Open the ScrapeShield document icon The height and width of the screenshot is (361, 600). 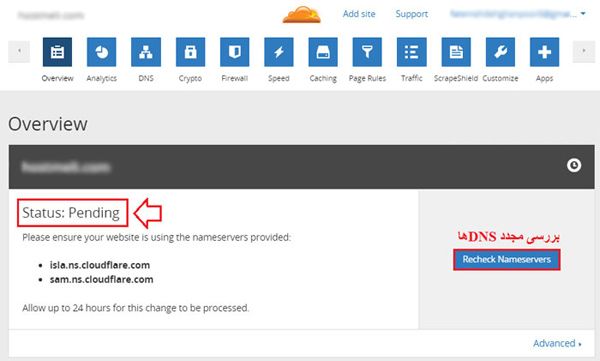coord(456,52)
